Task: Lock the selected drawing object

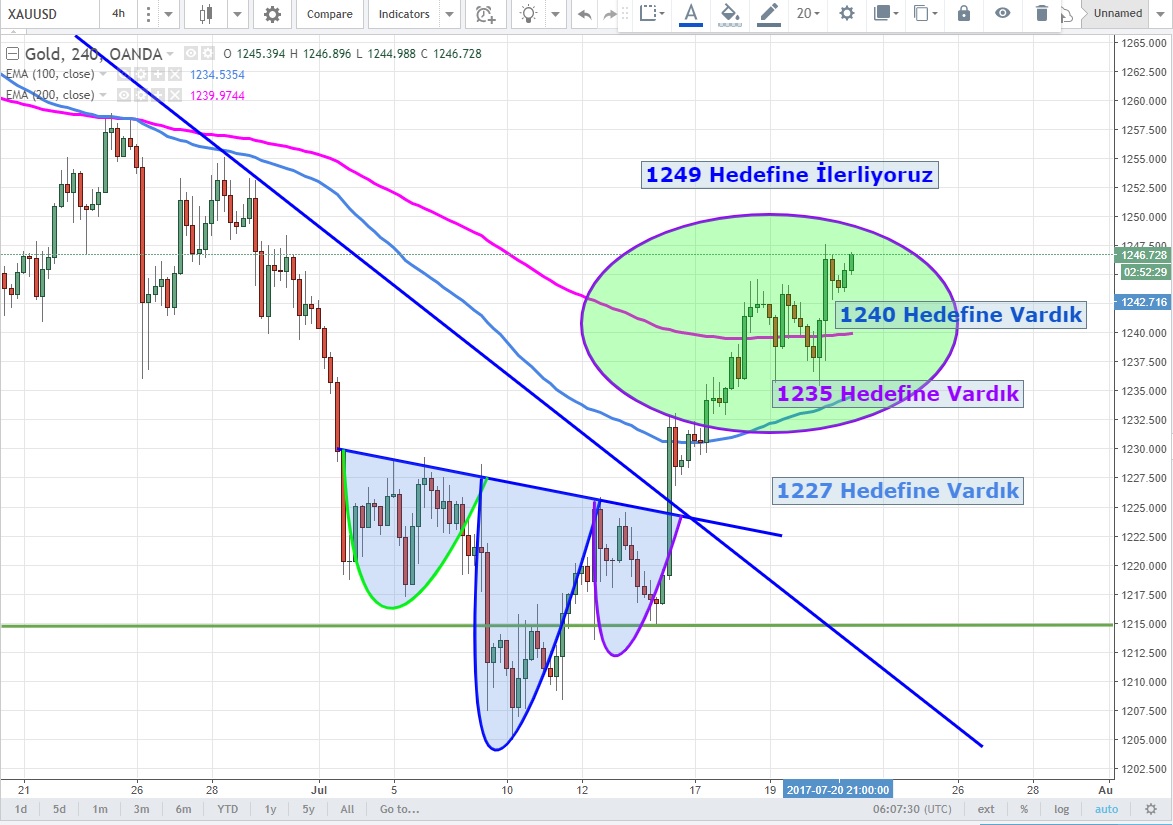Action: click(963, 13)
